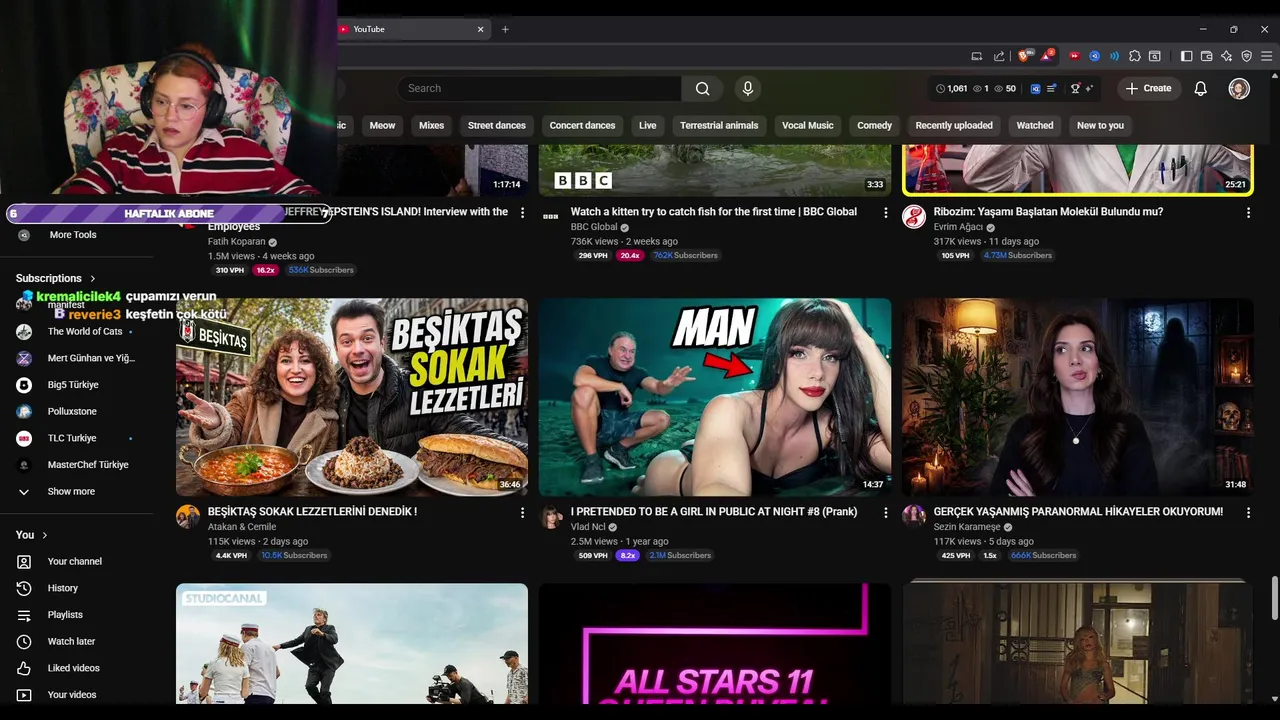Open options for Ribozim video
Screen dimensions: 1280x720
1248,212
